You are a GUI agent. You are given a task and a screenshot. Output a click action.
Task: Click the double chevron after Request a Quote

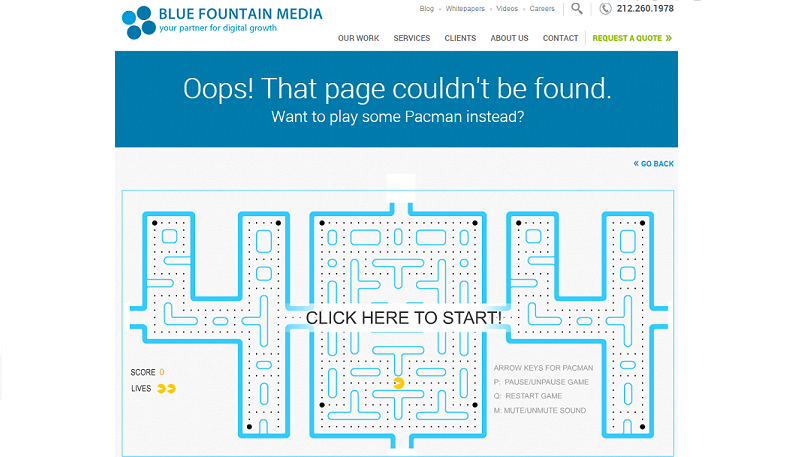668,38
